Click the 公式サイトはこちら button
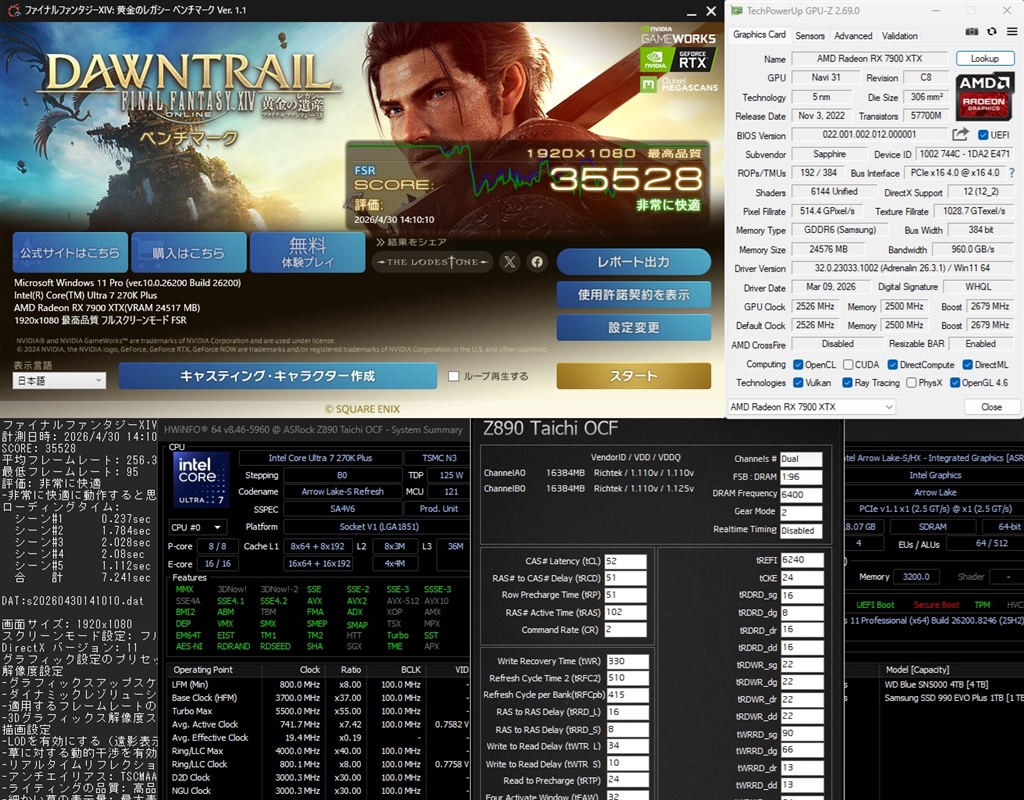1024x800 pixels. pyautogui.click(x=70, y=252)
